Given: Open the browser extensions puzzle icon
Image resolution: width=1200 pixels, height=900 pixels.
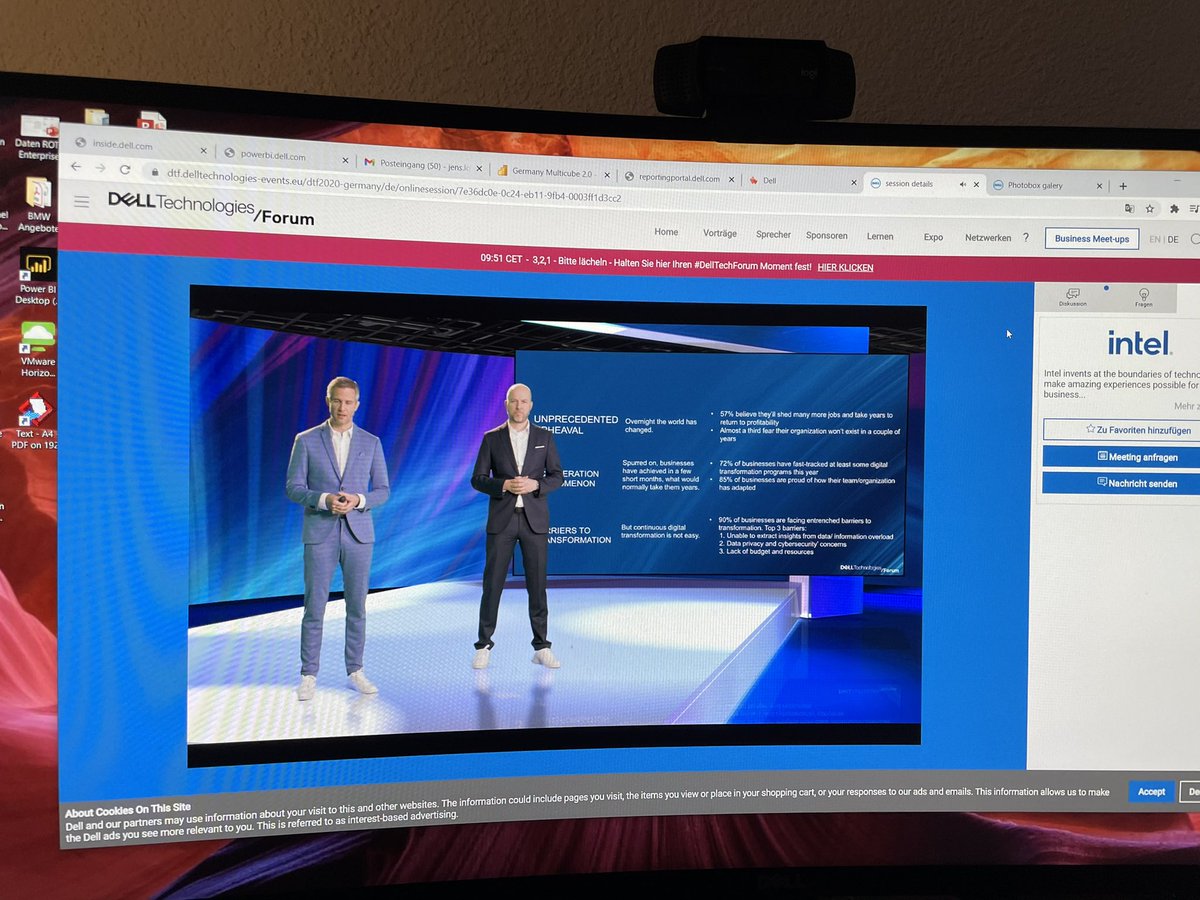Looking at the screenshot, I should pyautogui.click(x=1174, y=209).
